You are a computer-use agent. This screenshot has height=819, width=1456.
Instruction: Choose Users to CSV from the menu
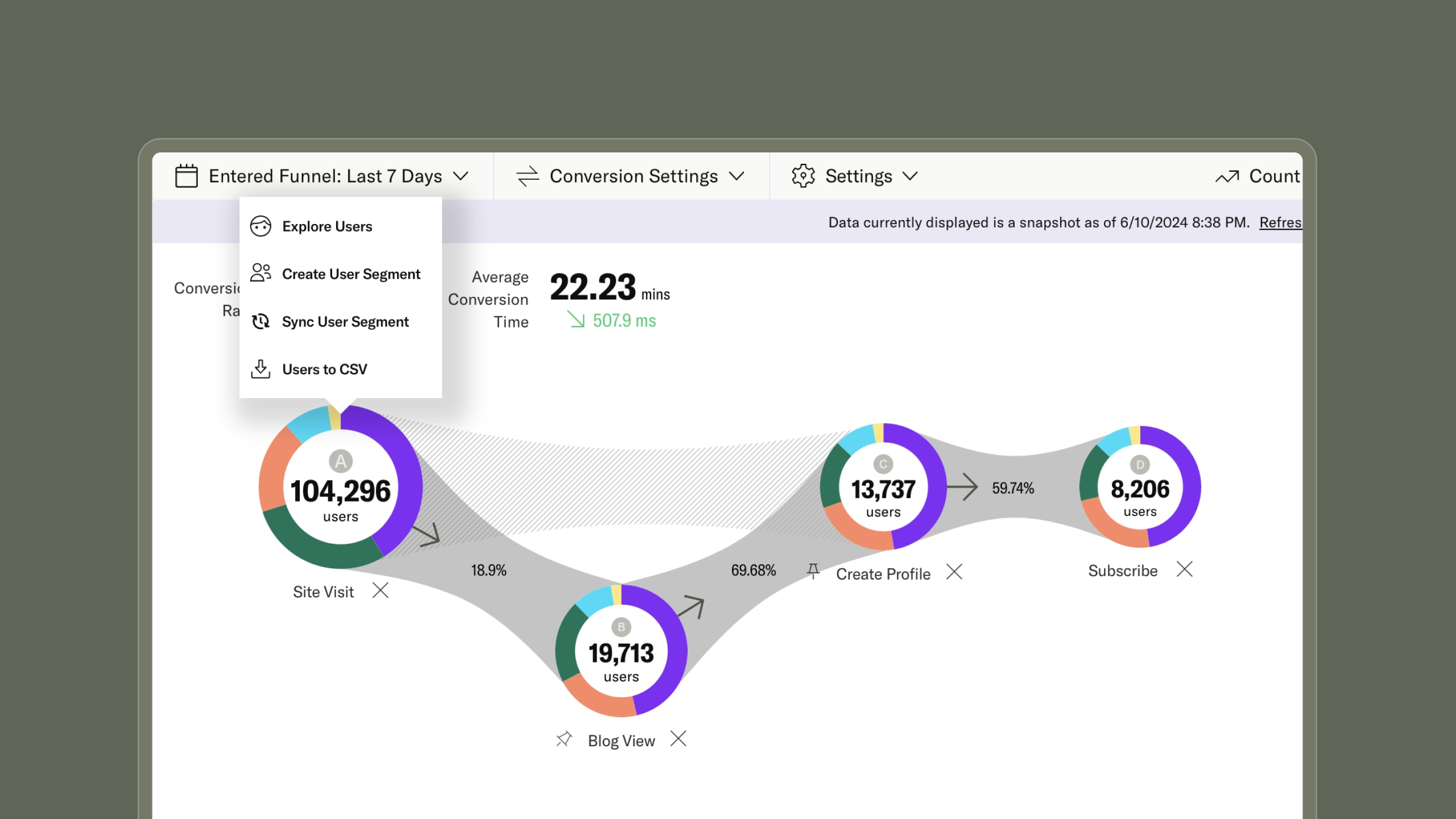(325, 369)
